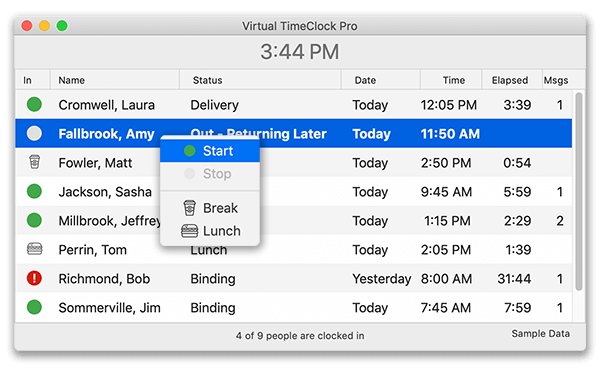The height and width of the screenshot is (369, 602).
Task: Click the vertical scrollbar of the employee list
Action: click(579, 191)
